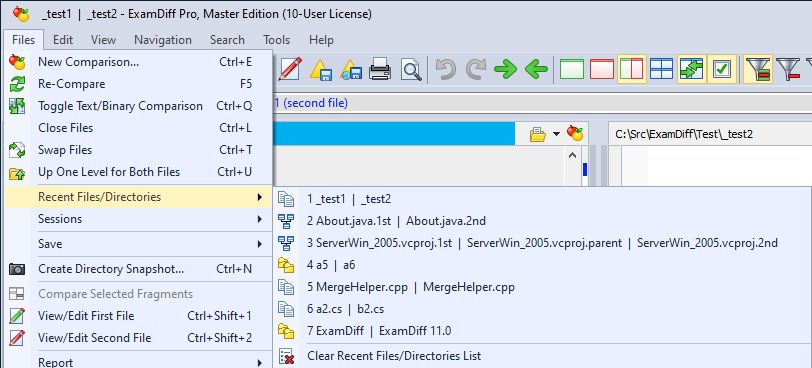Click the Redo arrow icon

click(475, 69)
